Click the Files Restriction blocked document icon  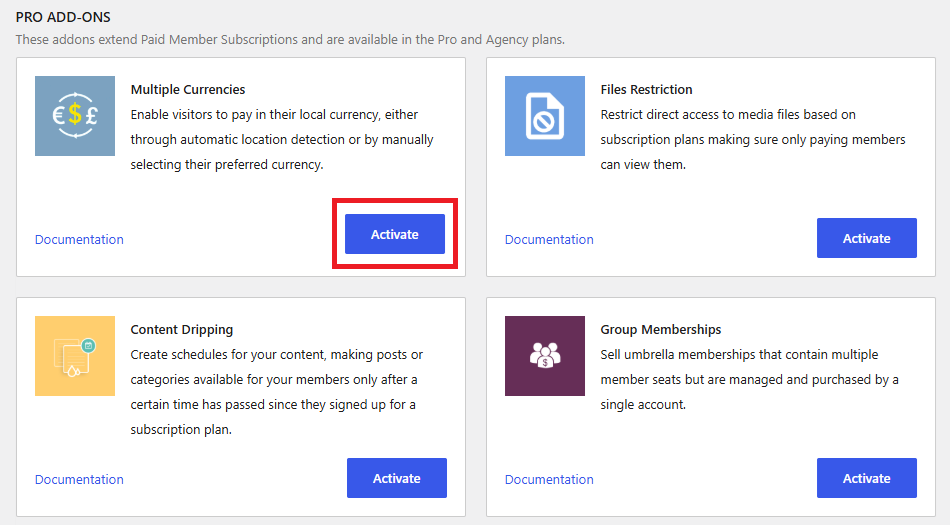(x=545, y=116)
